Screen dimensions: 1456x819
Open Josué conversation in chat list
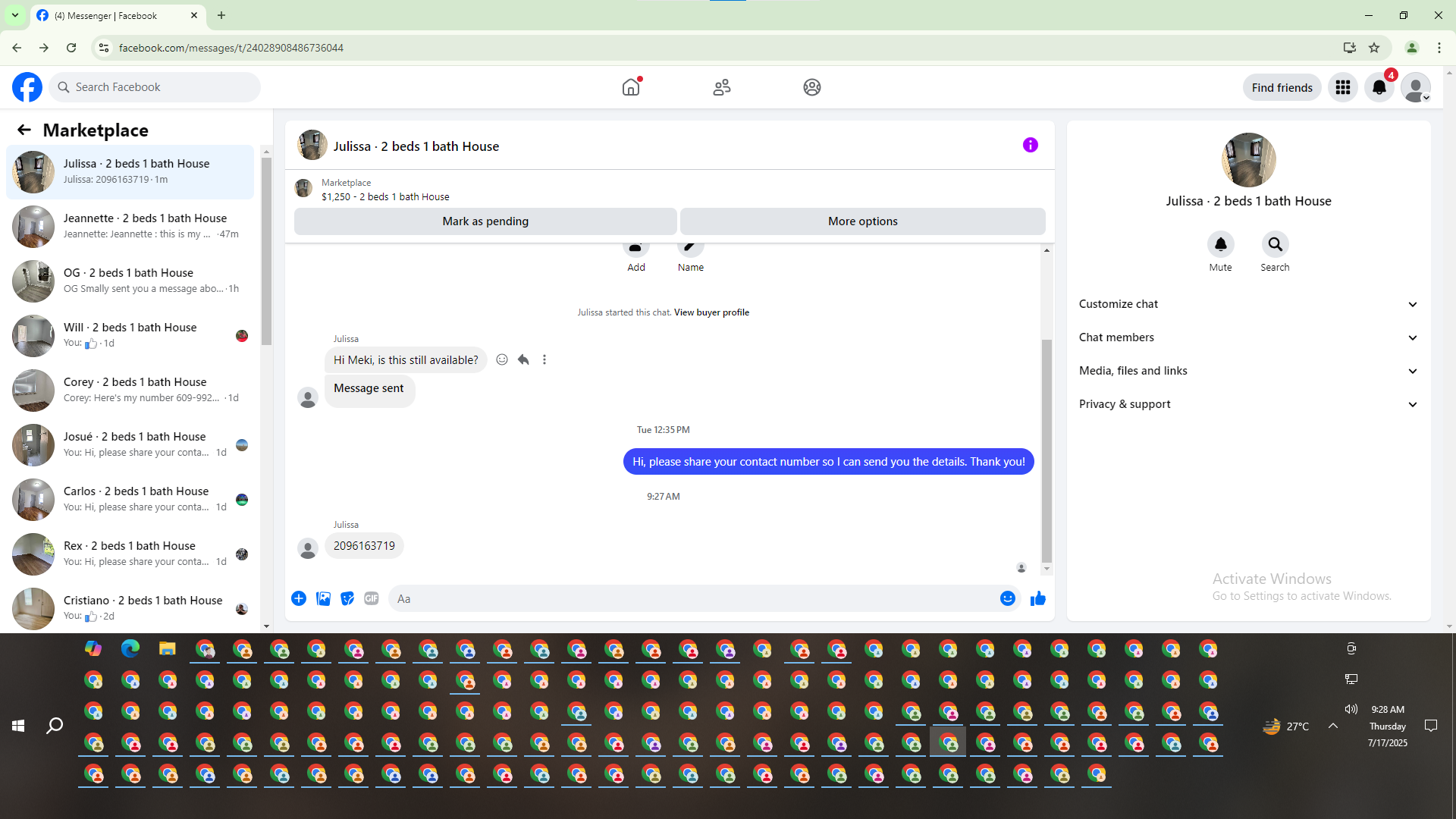click(130, 445)
